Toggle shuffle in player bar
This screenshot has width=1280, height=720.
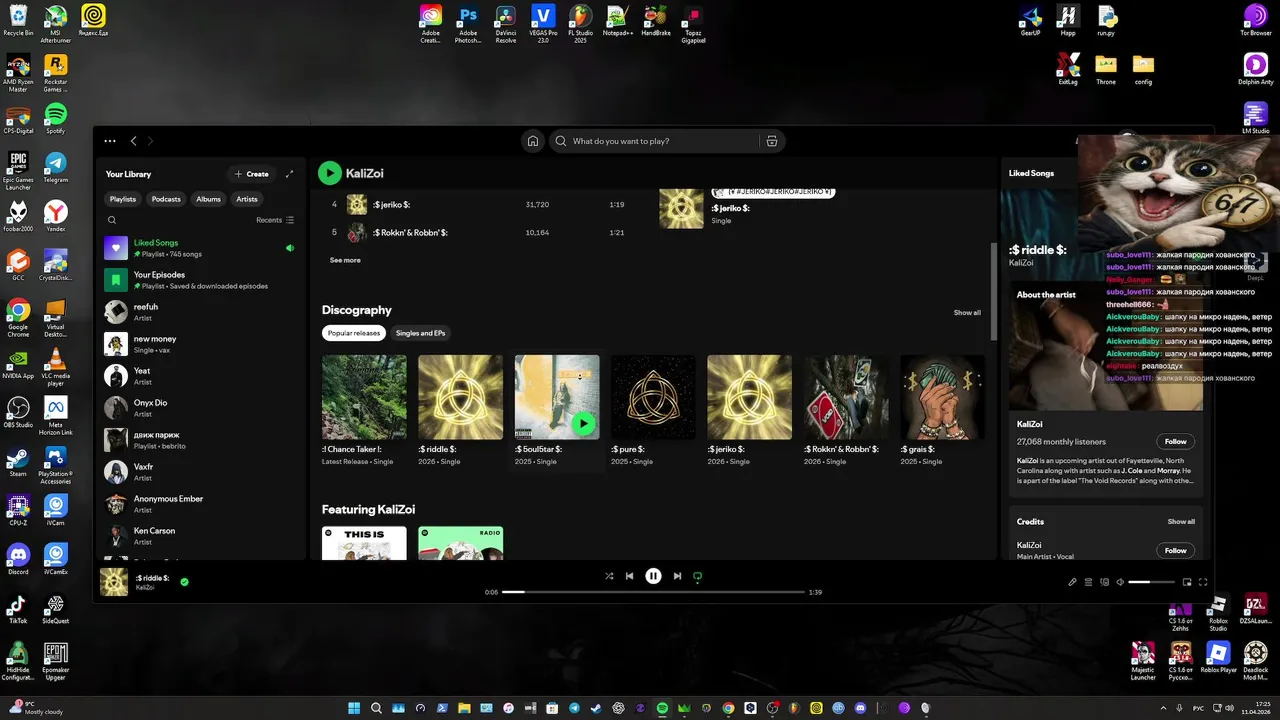(x=609, y=576)
